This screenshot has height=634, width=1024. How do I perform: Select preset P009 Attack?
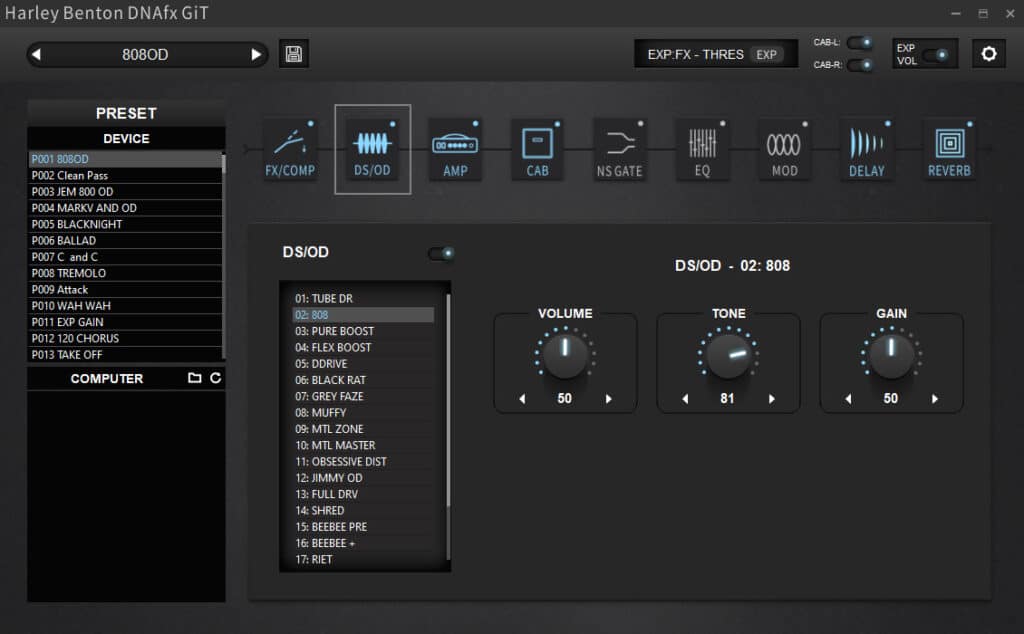pos(125,290)
